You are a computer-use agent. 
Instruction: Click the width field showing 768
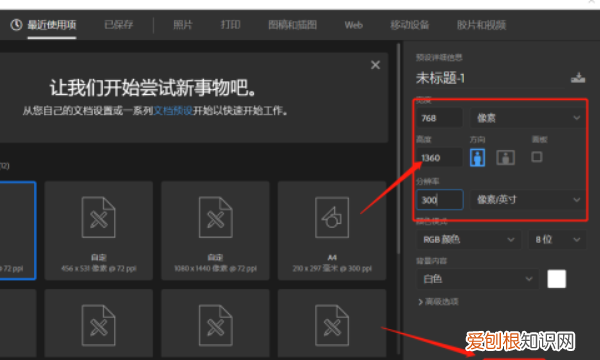pyautogui.click(x=439, y=118)
